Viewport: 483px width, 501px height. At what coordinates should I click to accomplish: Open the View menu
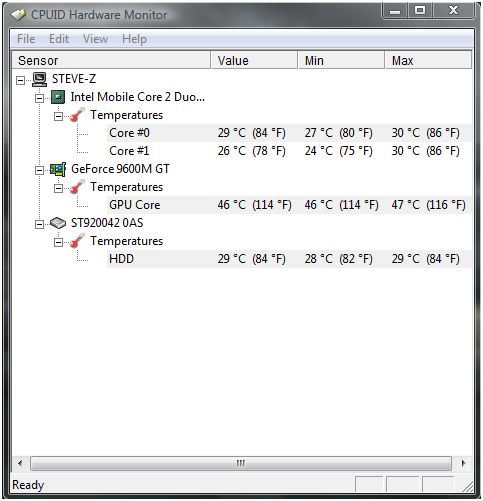[95, 39]
